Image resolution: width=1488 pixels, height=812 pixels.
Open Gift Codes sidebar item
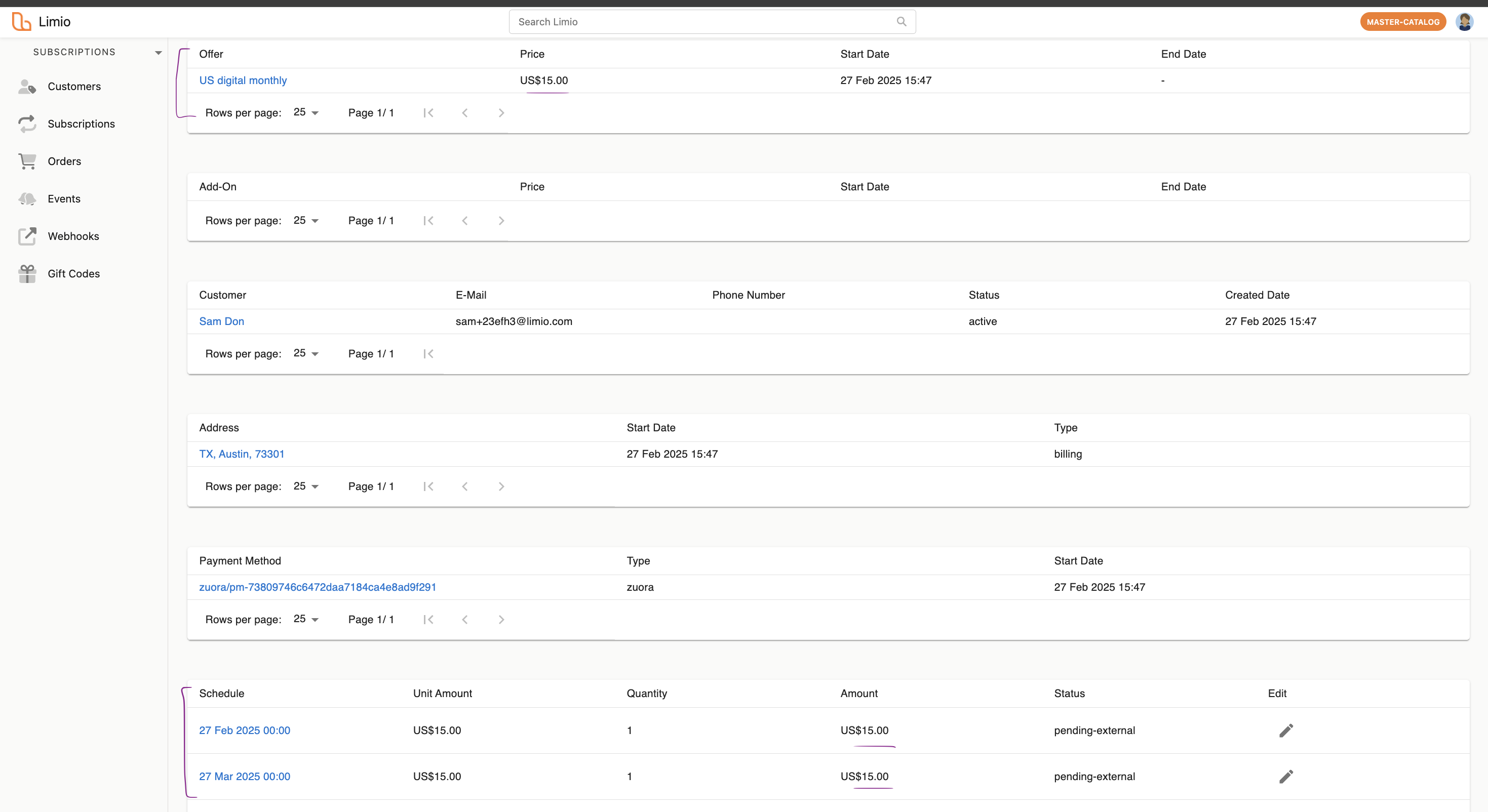pos(73,274)
